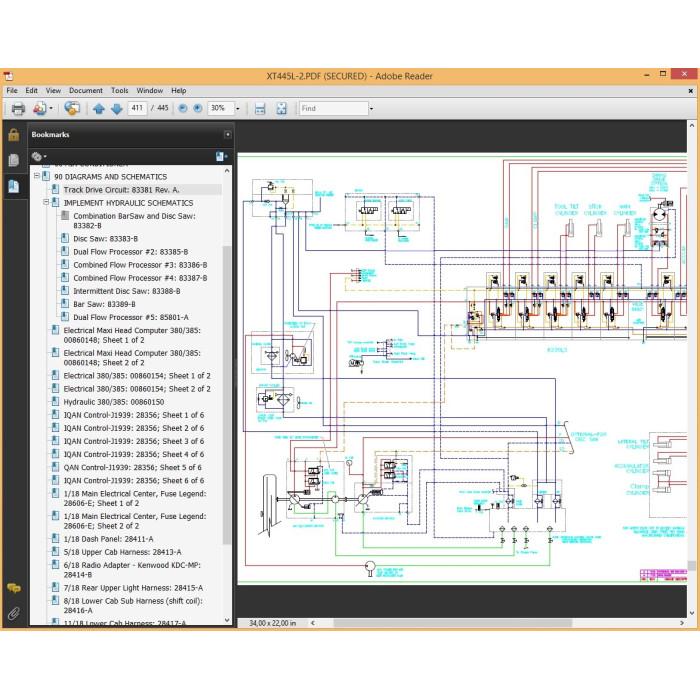700x700 pixels.
Task: Open the Find options dropdown arrow
Action: pyautogui.click(x=371, y=108)
